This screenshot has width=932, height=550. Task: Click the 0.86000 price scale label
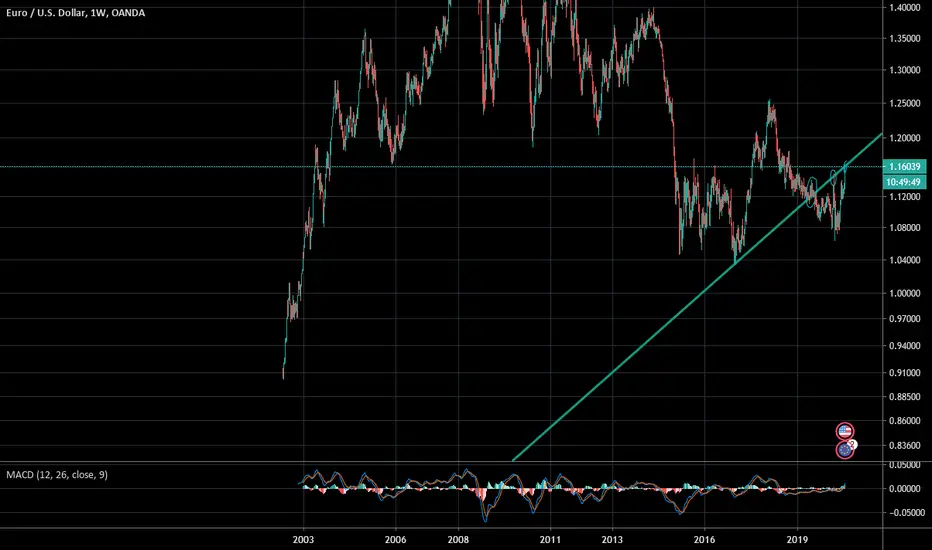click(905, 421)
